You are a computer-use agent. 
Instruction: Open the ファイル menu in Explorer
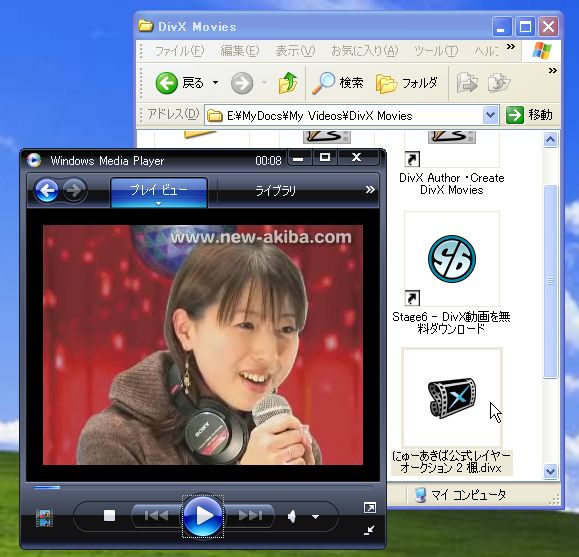(179, 51)
